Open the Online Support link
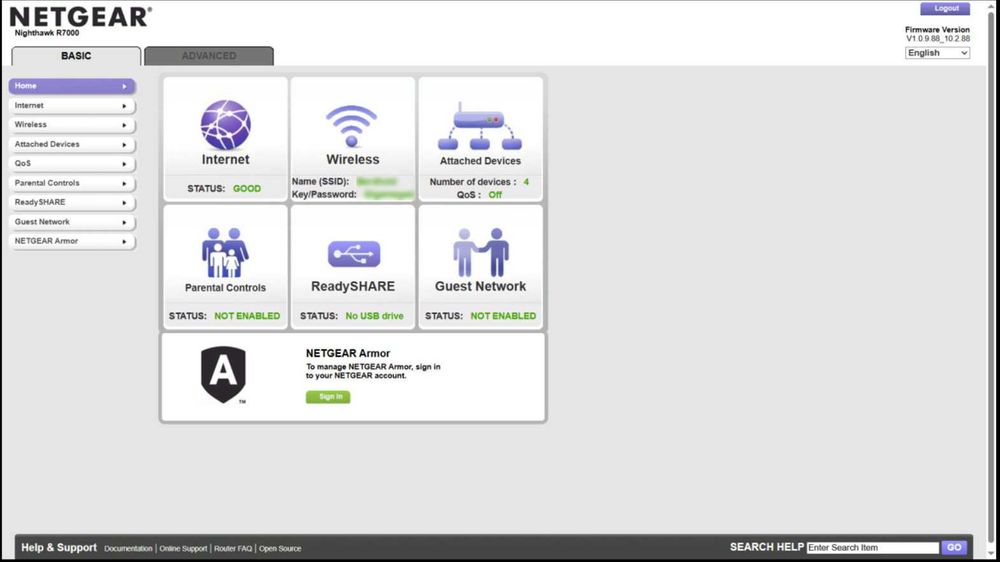1000x562 pixels. point(183,549)
